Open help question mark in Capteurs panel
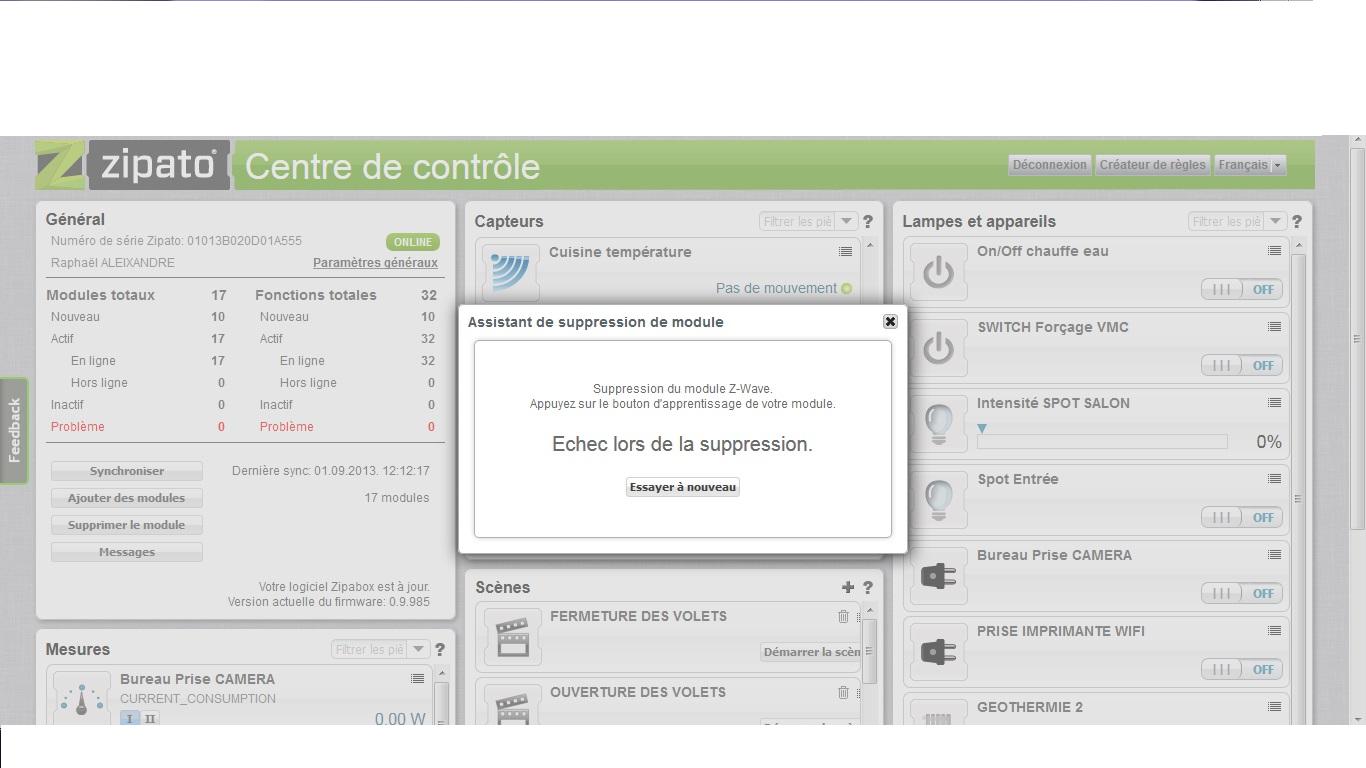Screen dimensions: 1366x768 [x=868, y=222]
